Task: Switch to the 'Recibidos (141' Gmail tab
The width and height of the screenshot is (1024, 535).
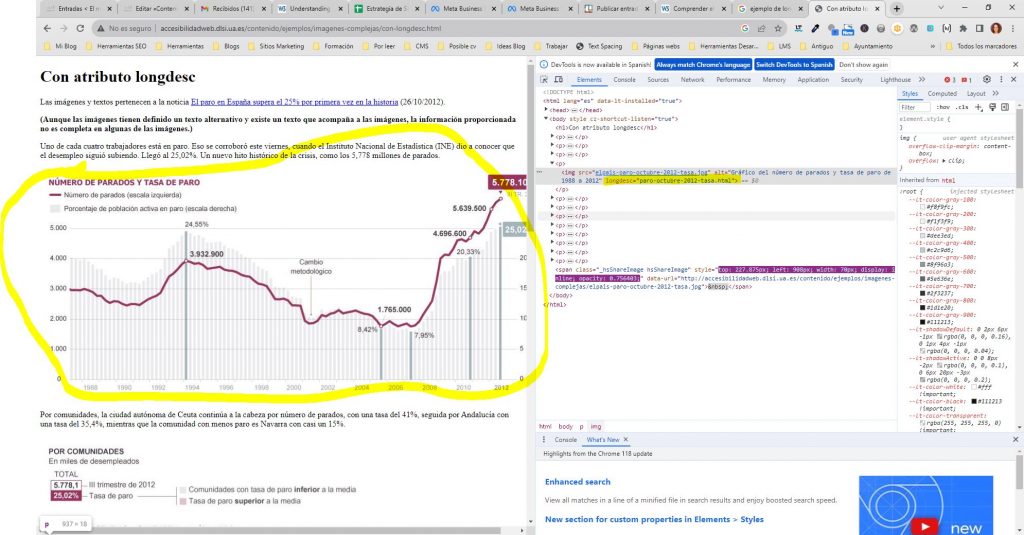Action: point(232,8)
